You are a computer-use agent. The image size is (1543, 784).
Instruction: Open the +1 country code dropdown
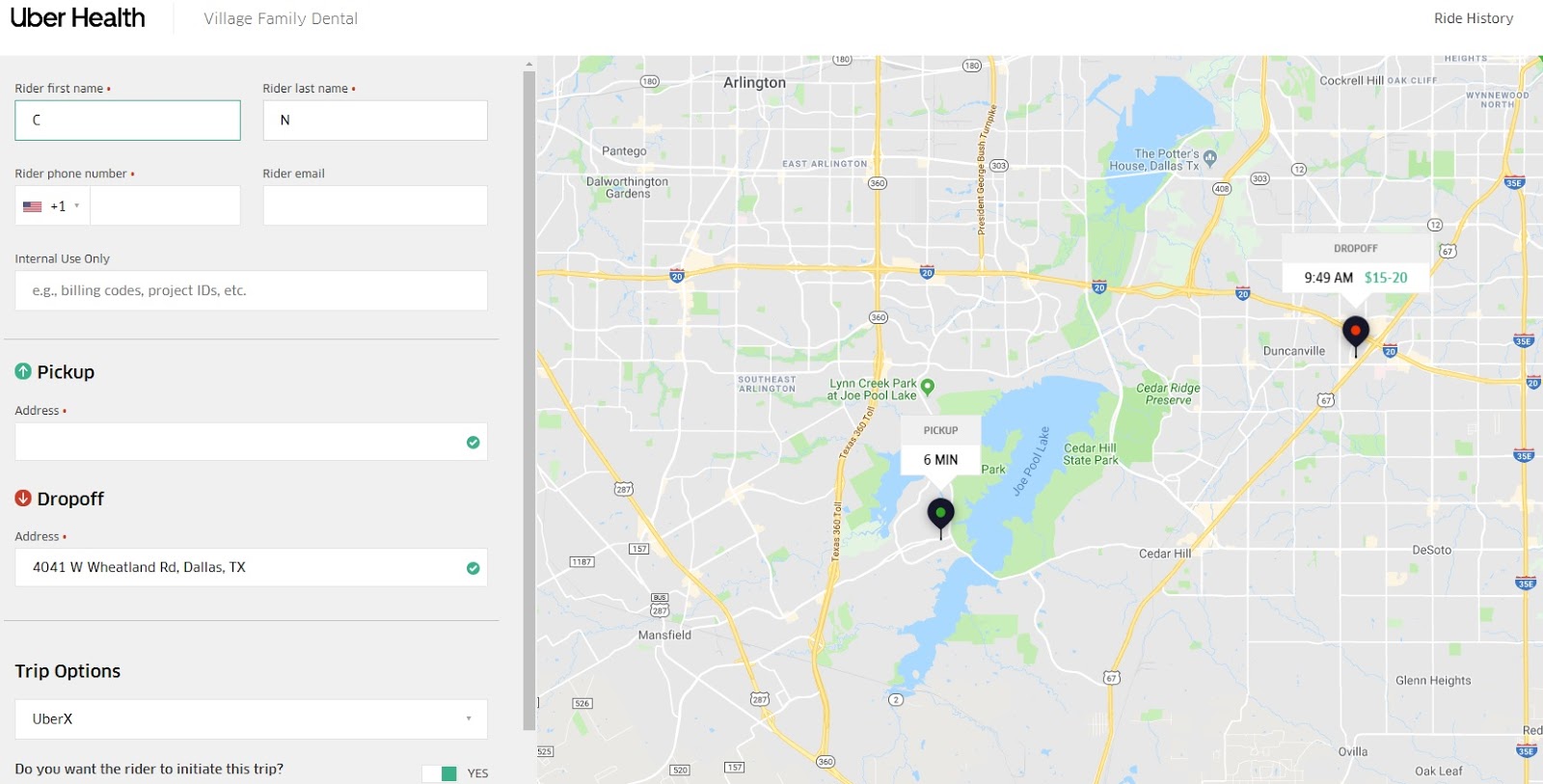click(x=53, y=205)
